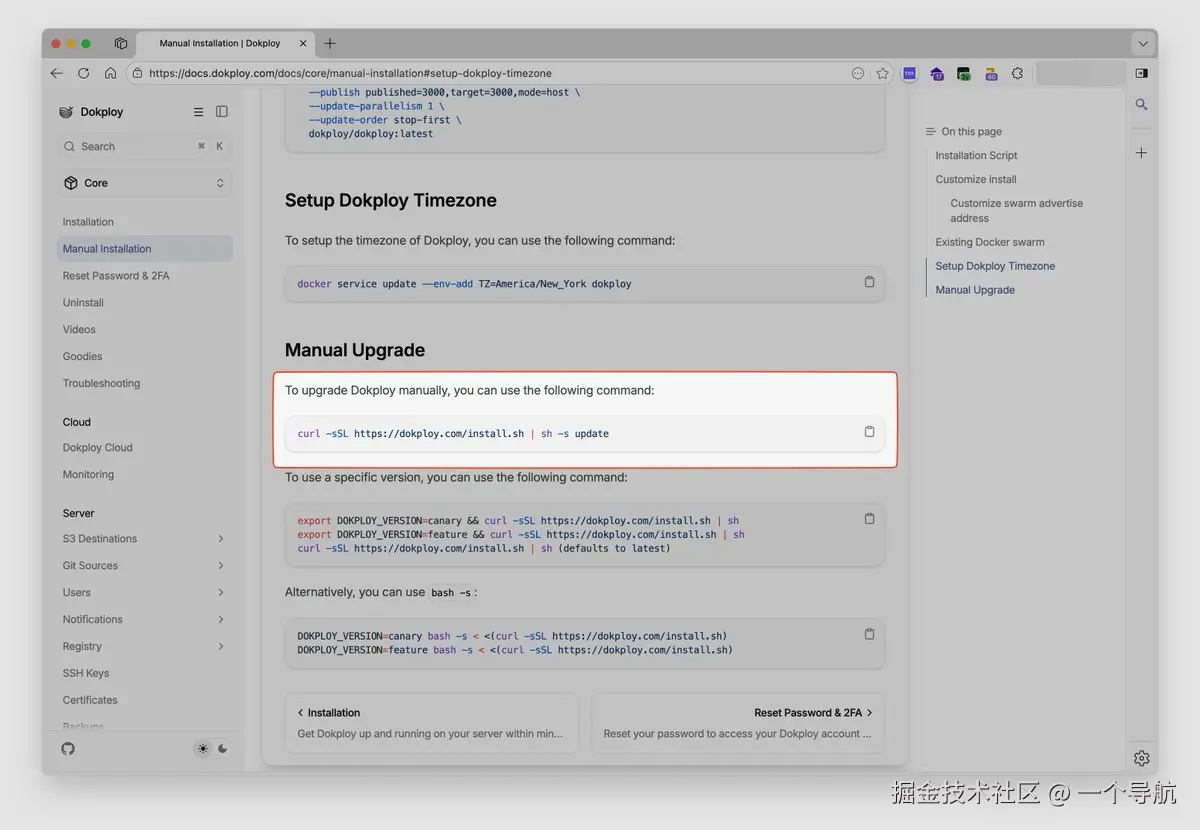Viewport: 1200px width, 830px height.
Task: Toggle the light/dark theme switch
Action: [212, 748]
